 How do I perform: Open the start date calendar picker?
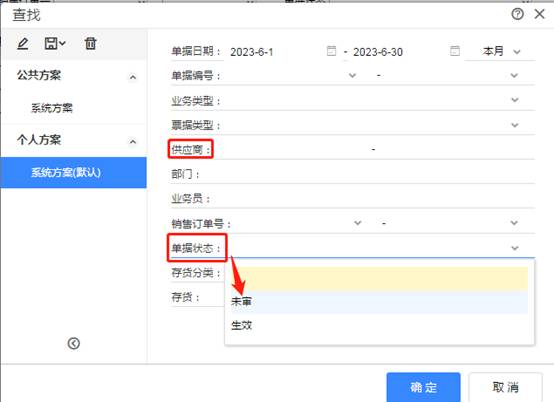[331, 51]
